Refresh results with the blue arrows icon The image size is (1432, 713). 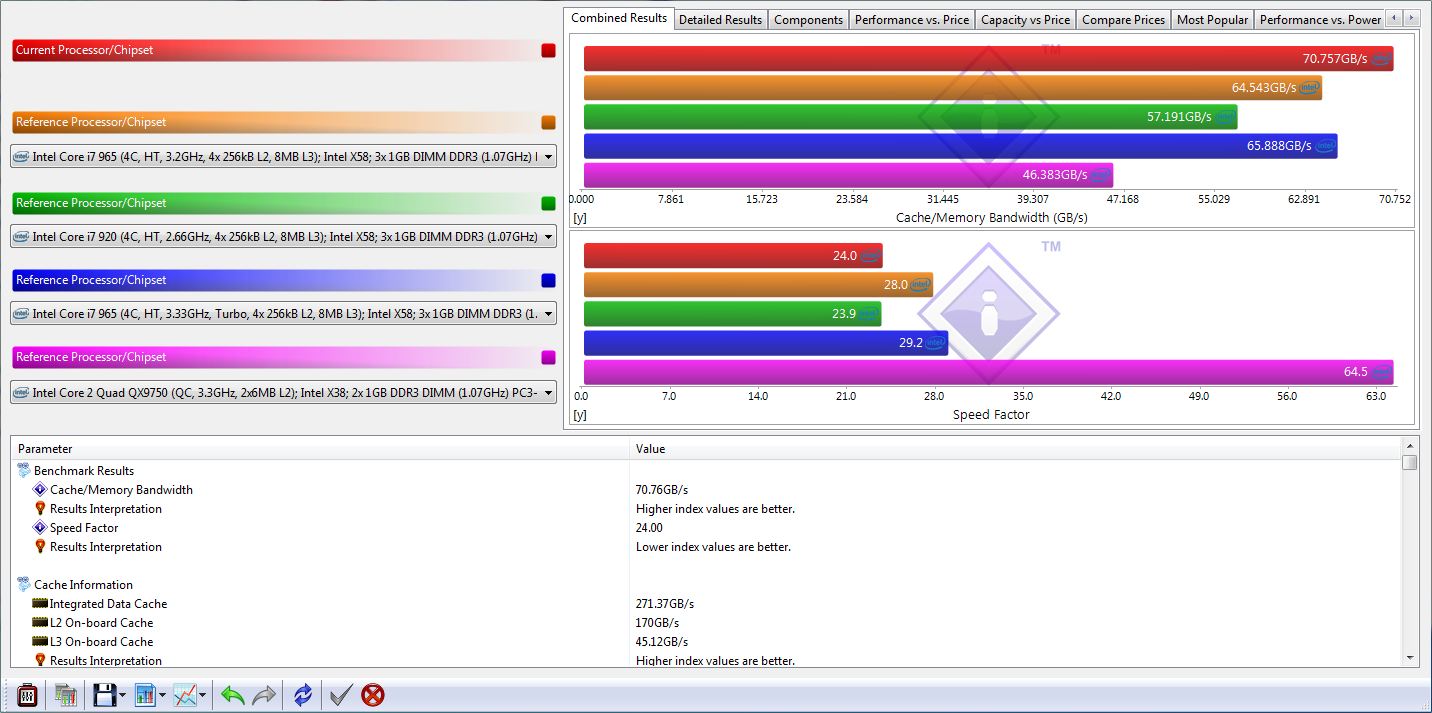point(303,695)
